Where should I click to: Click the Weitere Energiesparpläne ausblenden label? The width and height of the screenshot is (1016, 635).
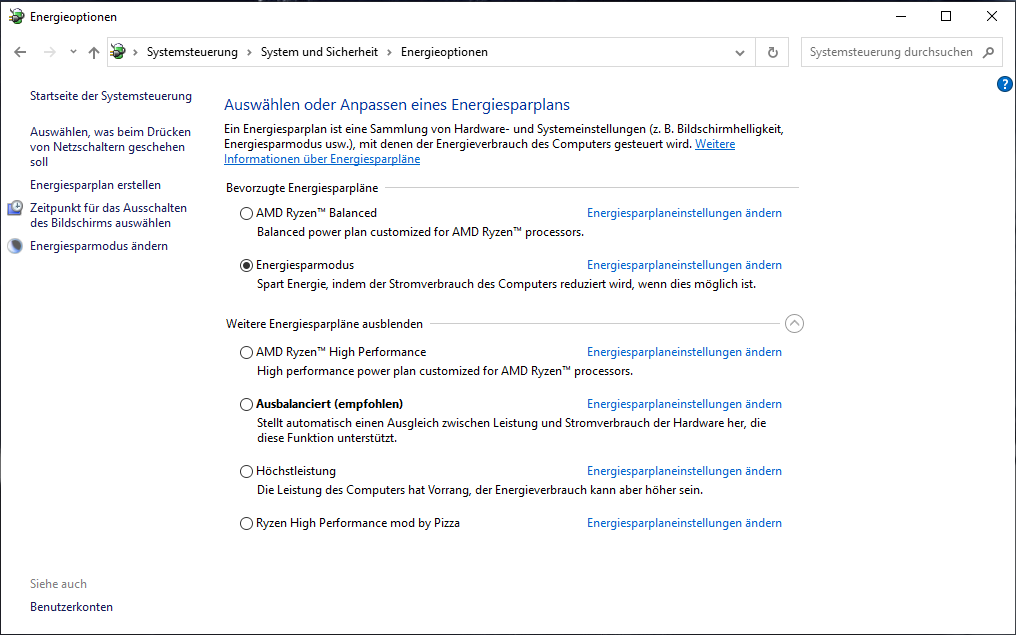[x=324, y=324]
